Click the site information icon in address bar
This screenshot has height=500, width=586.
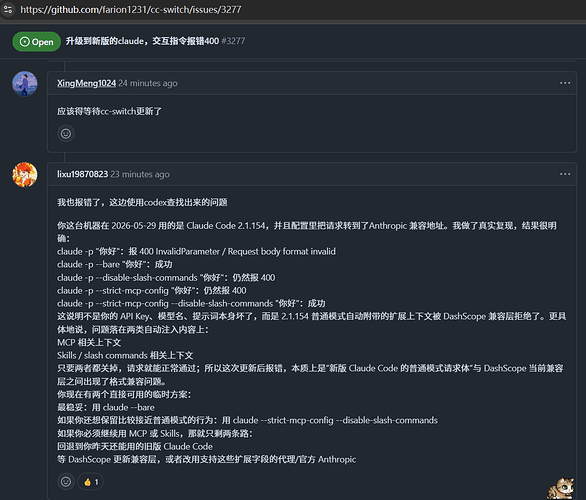pos(7,9)
